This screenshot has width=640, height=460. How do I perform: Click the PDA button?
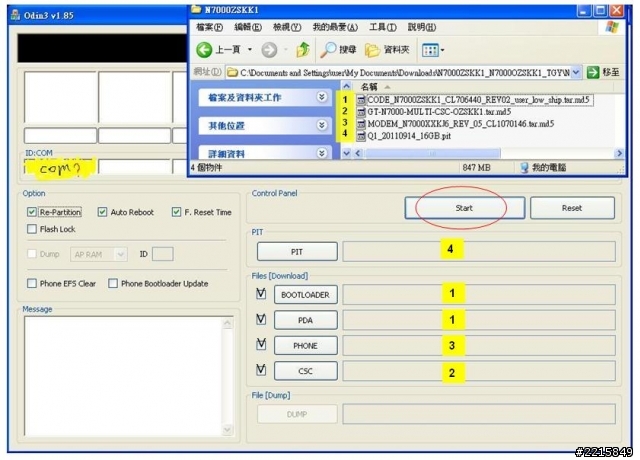305,320
